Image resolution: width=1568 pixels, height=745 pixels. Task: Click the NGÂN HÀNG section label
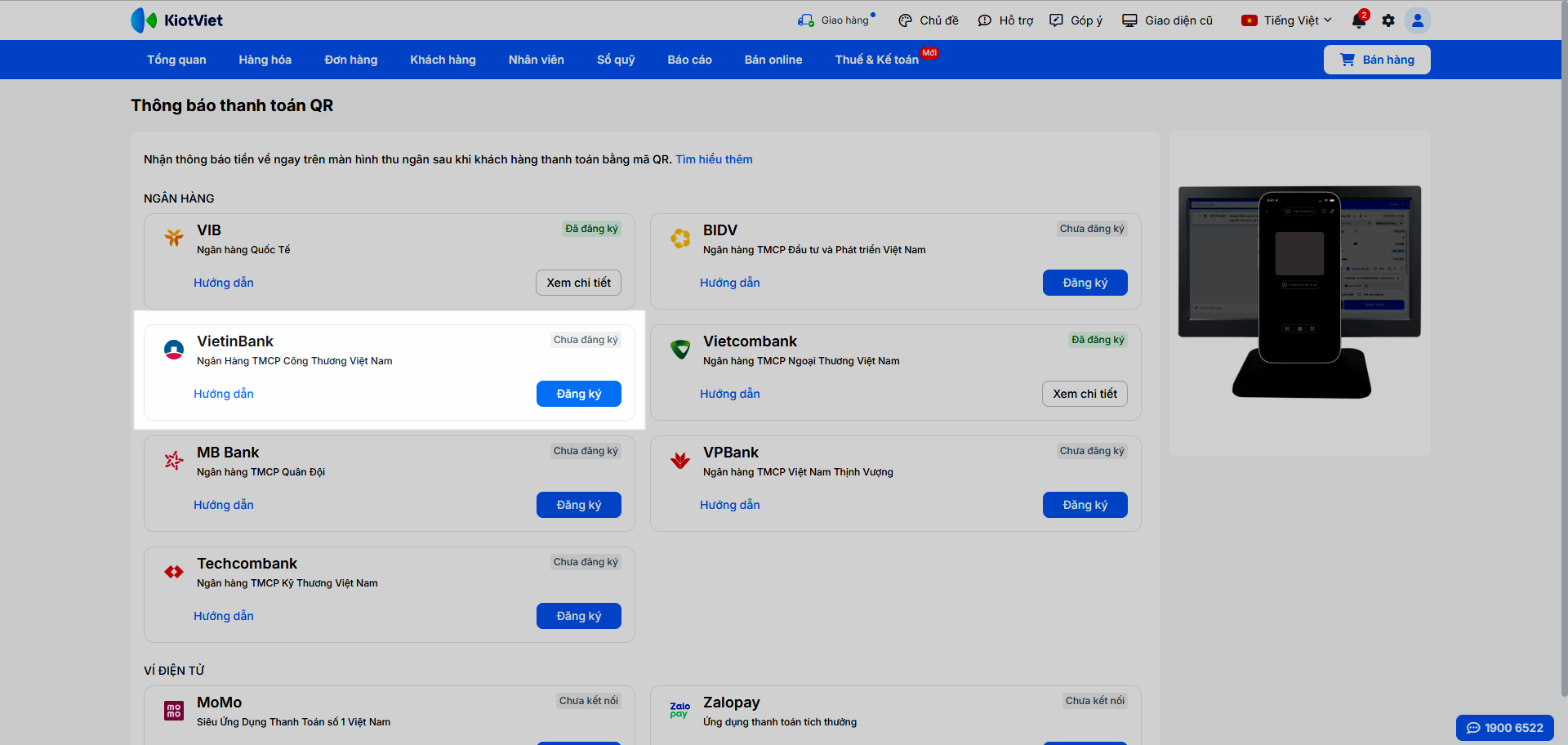[x=179, y=199]
